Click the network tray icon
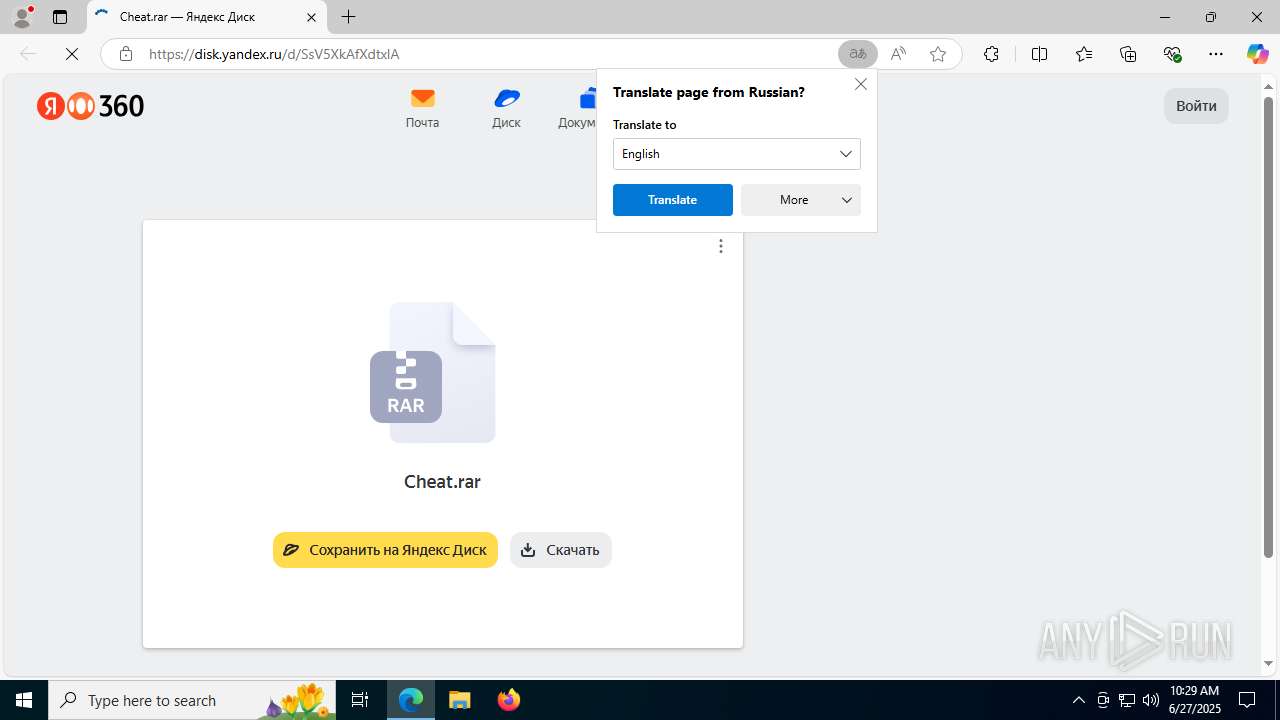Viewport: 1280px width, 720px height. tap(1126, 700)
